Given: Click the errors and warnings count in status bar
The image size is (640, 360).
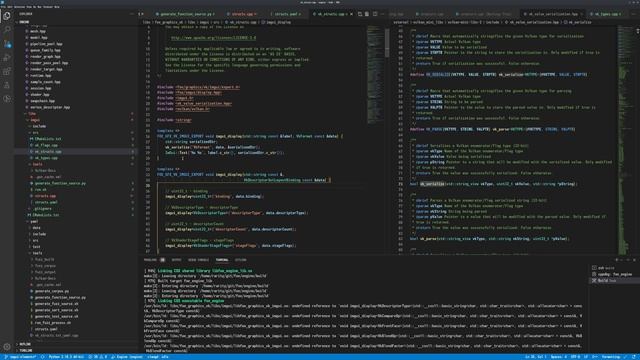Looking at the screenshot, I should [x=98, y=357].
